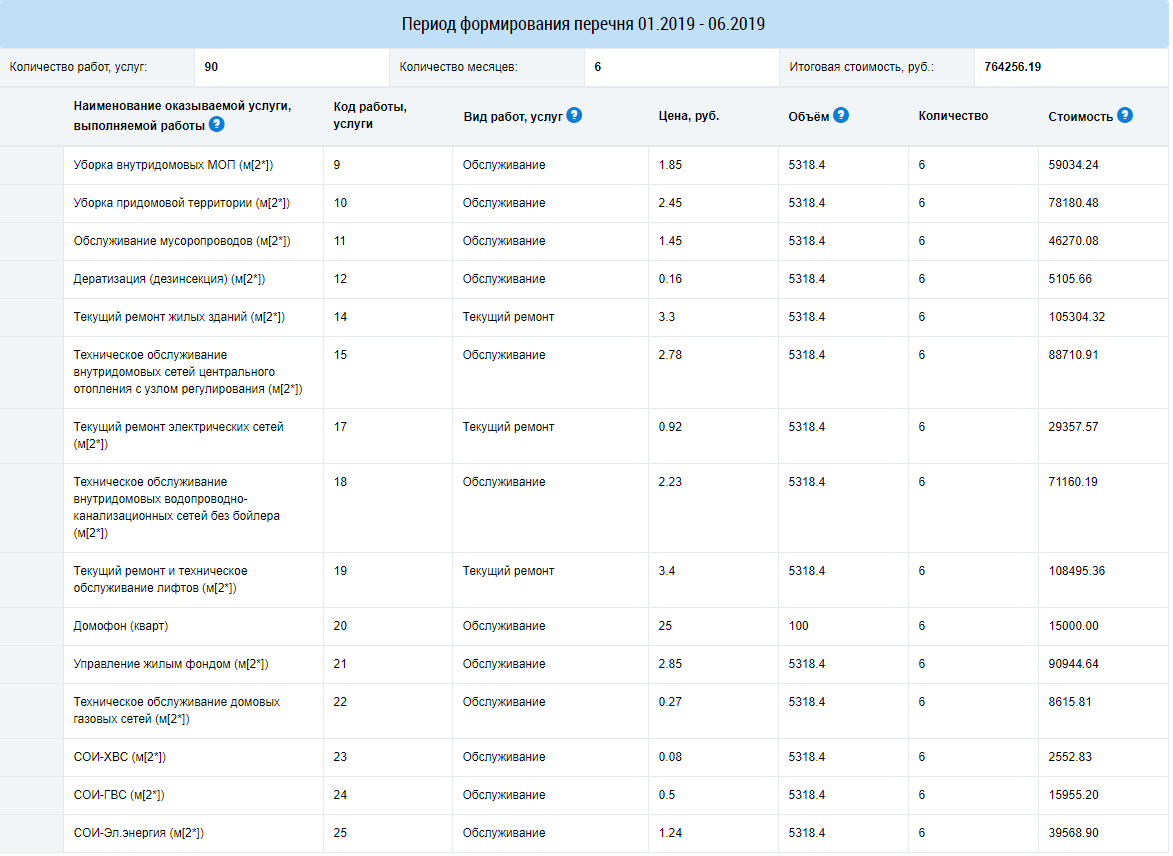
Task: Click number of works value 90
Action: click(211, 67)
